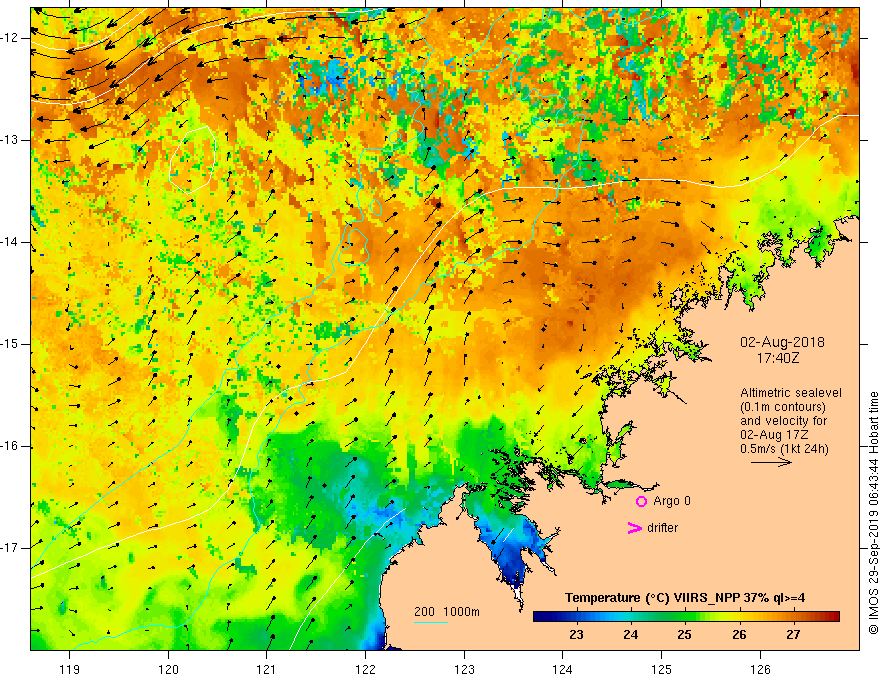
Task: Click the 'drifter' legend label
Action: tap(662, 528)
